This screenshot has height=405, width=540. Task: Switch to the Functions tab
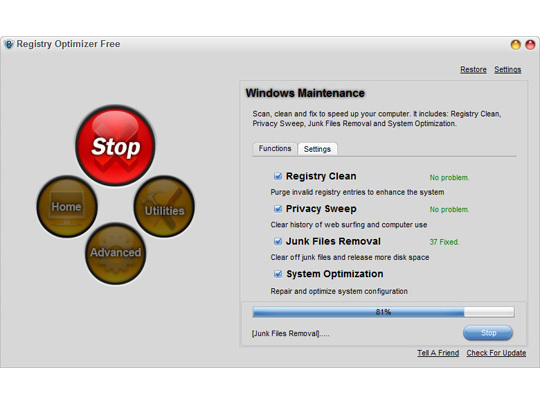[275, 148]
